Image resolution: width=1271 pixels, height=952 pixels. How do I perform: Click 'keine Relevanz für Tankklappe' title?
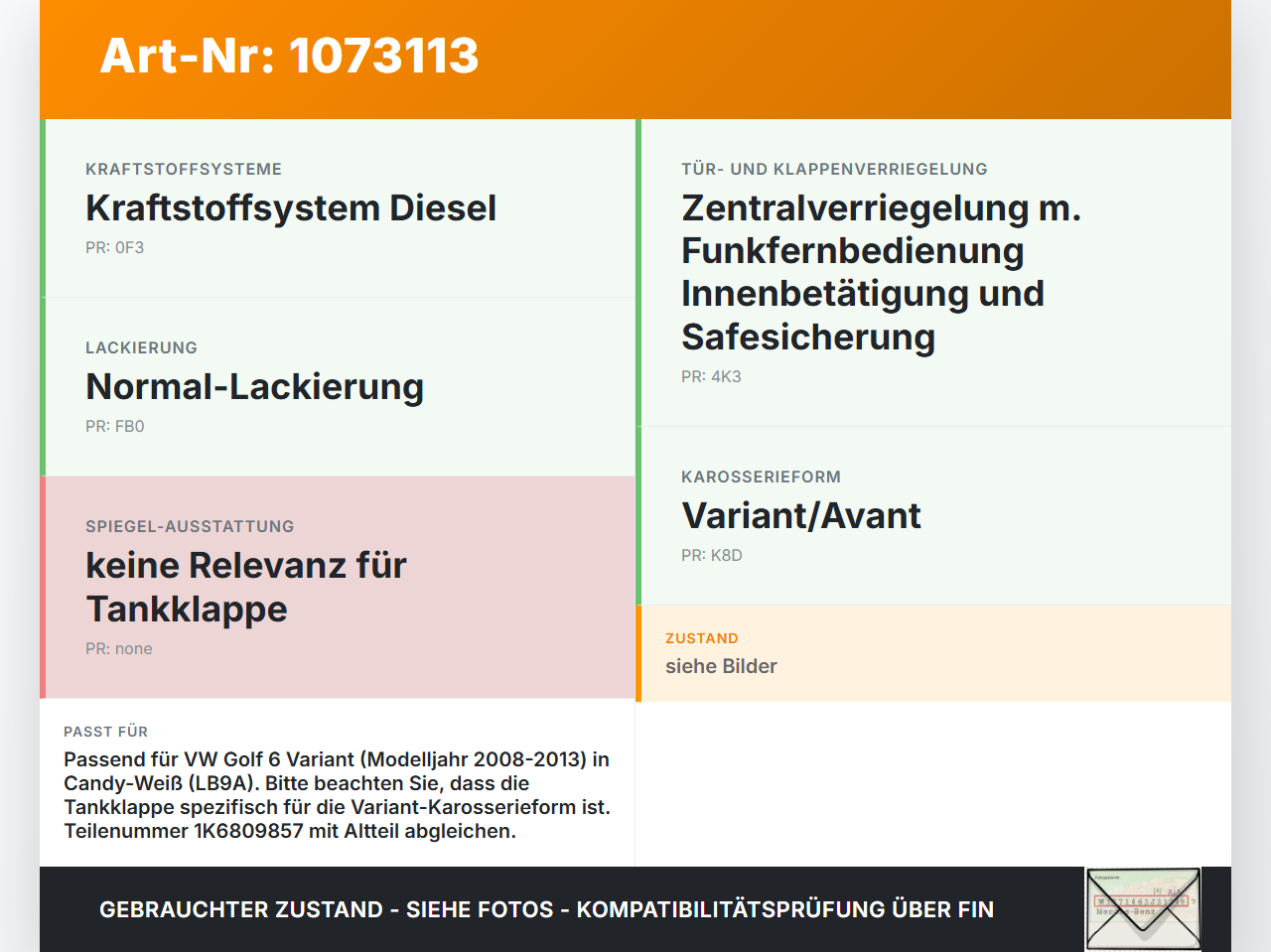(x=246, y=587)
